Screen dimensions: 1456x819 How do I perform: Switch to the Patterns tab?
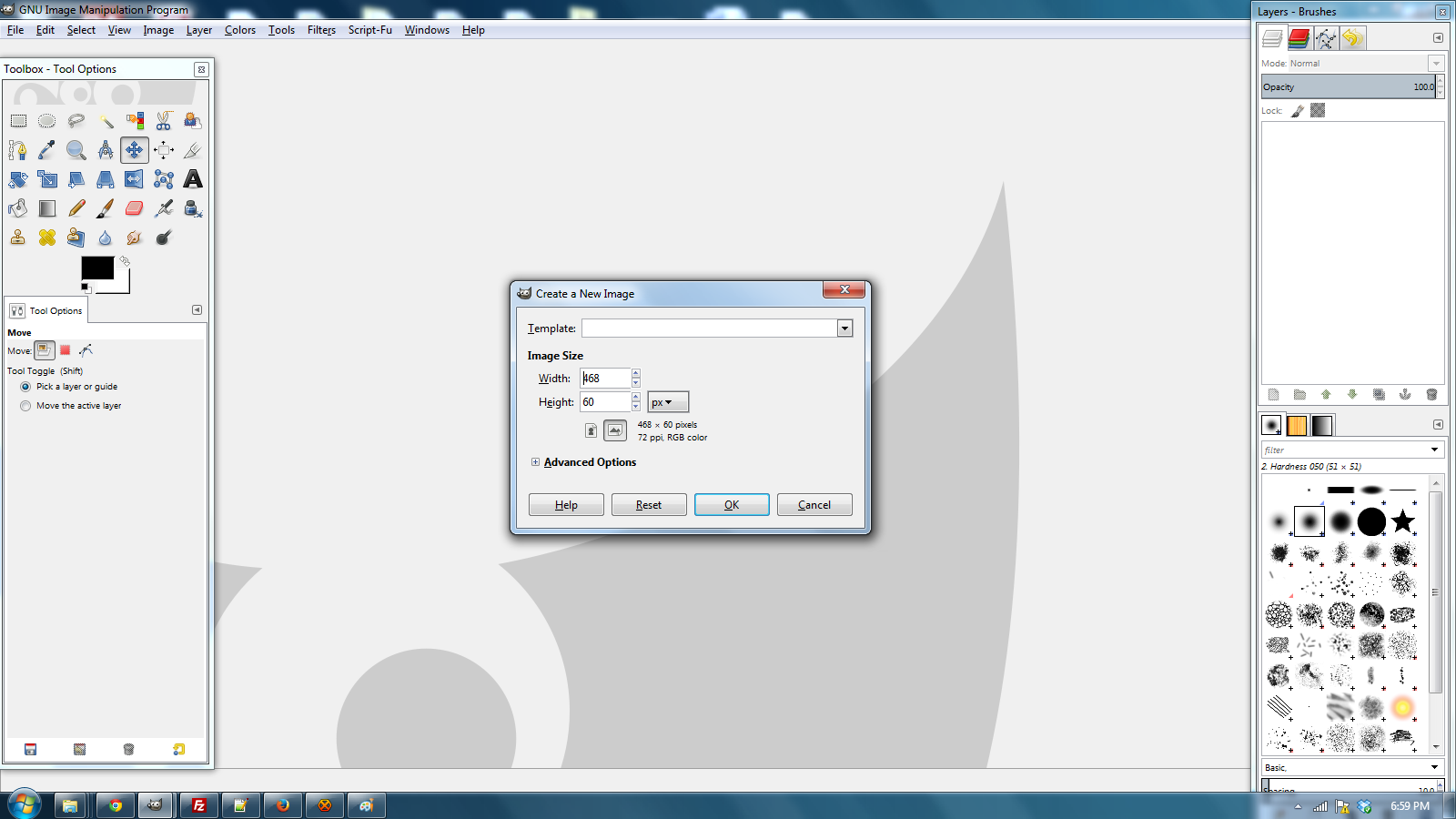pos(1297,425)
